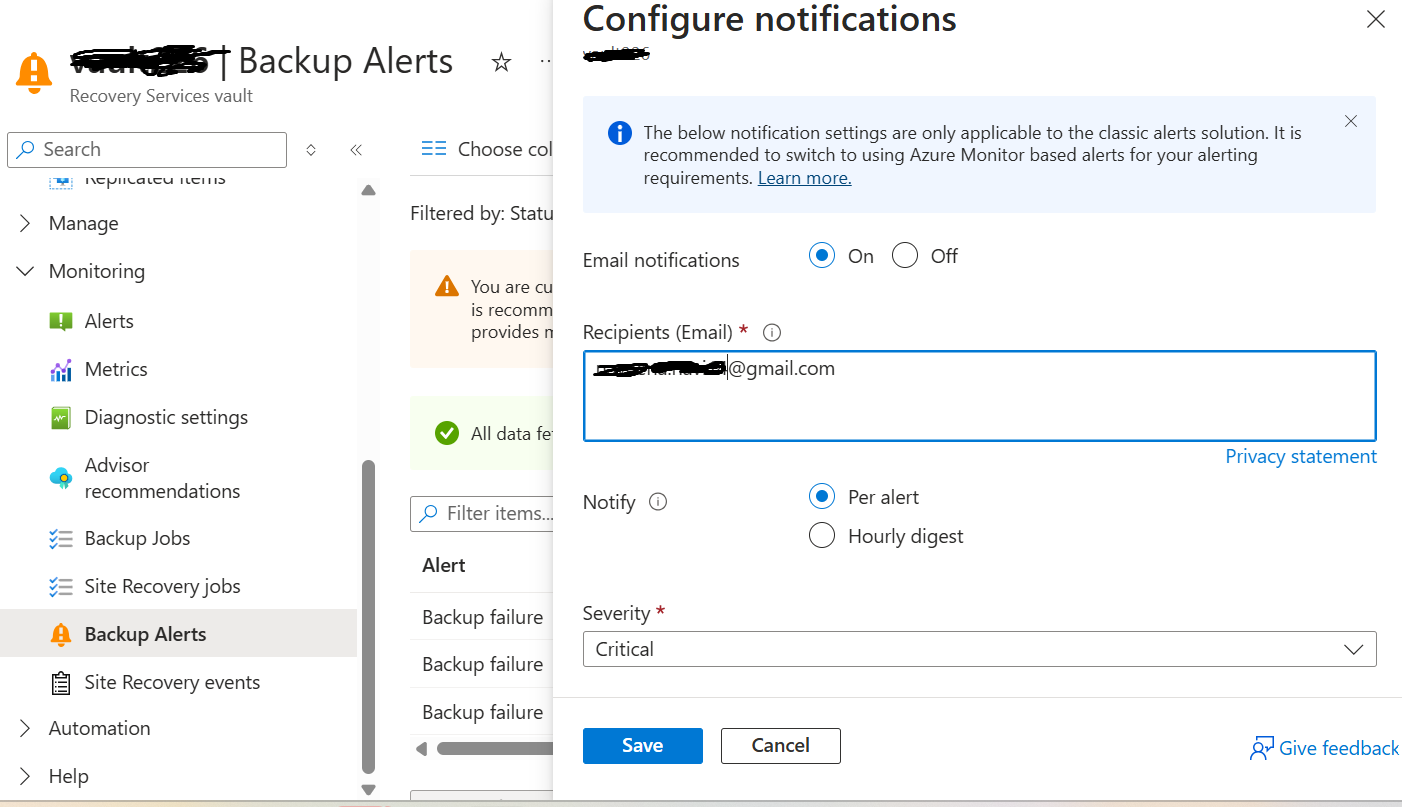
Task: Click the sidebar vertical scrollbar thumb
Action: click(x=368, y=617)
